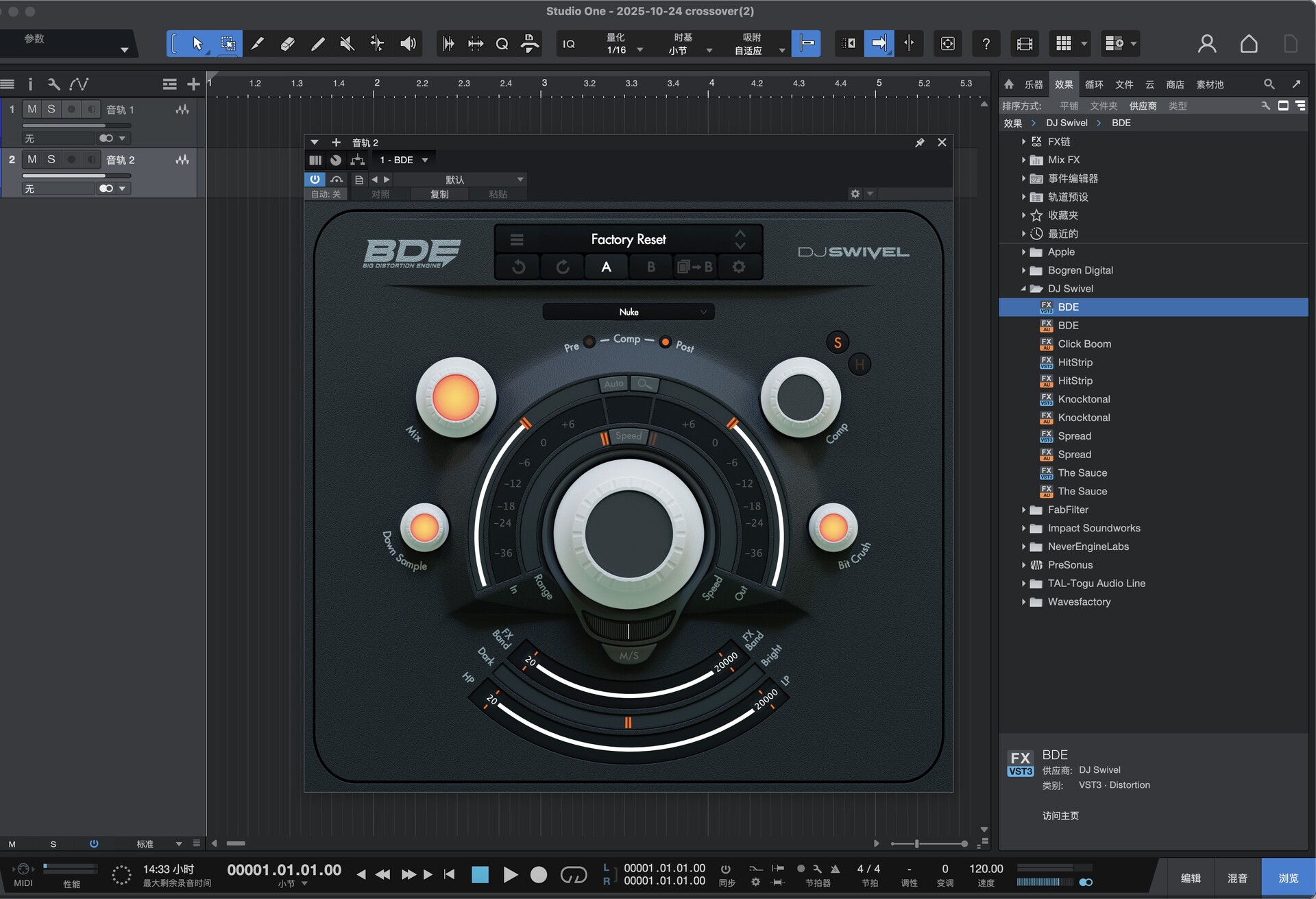Open the Nuke distortion type dropdown
The height and width of the screenshot is (899, 1316).
629,312
